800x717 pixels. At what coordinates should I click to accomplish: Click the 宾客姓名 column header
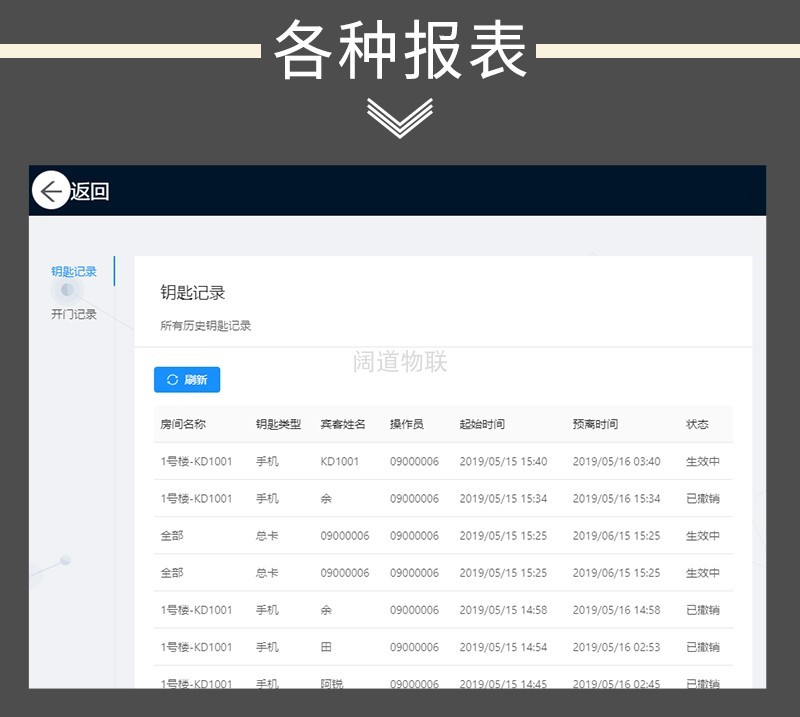point(343,424)
